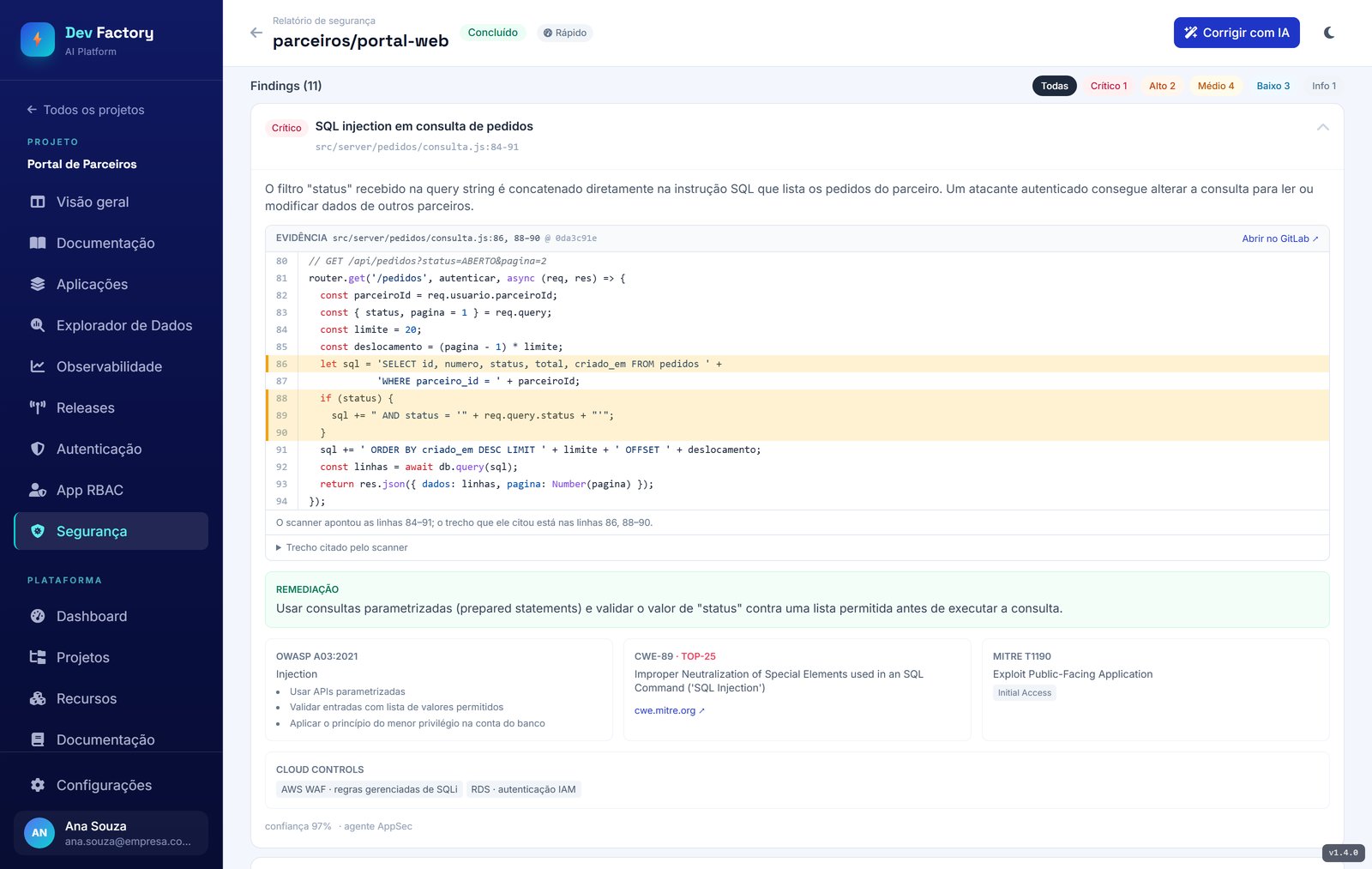The height and width of the screenshot is (869, 1372).
Task: Click the Crítico severity badge on finding
Action: point(286,128)
